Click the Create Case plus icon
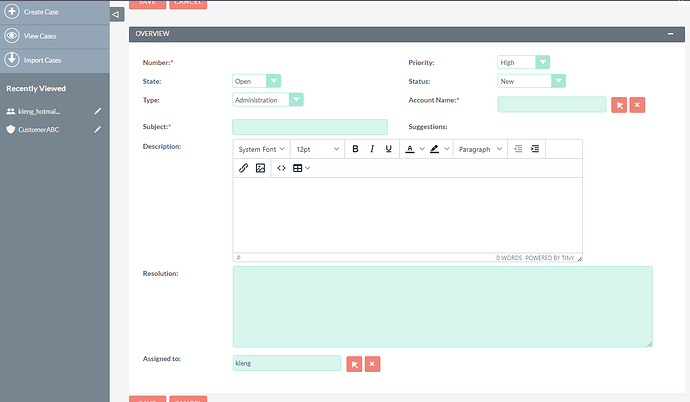 coord(12,11)
